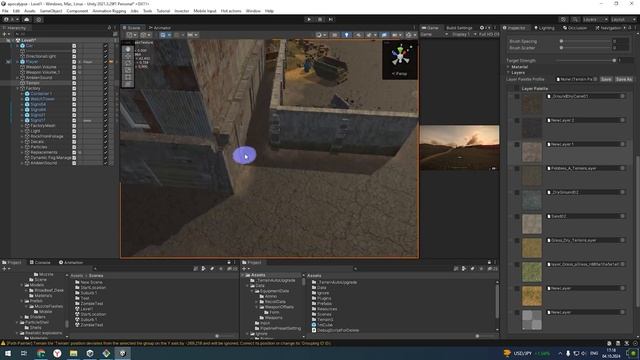Click the lock icon of the left Project panel
This screenshot has width=640, height=360.
point(229,262)
